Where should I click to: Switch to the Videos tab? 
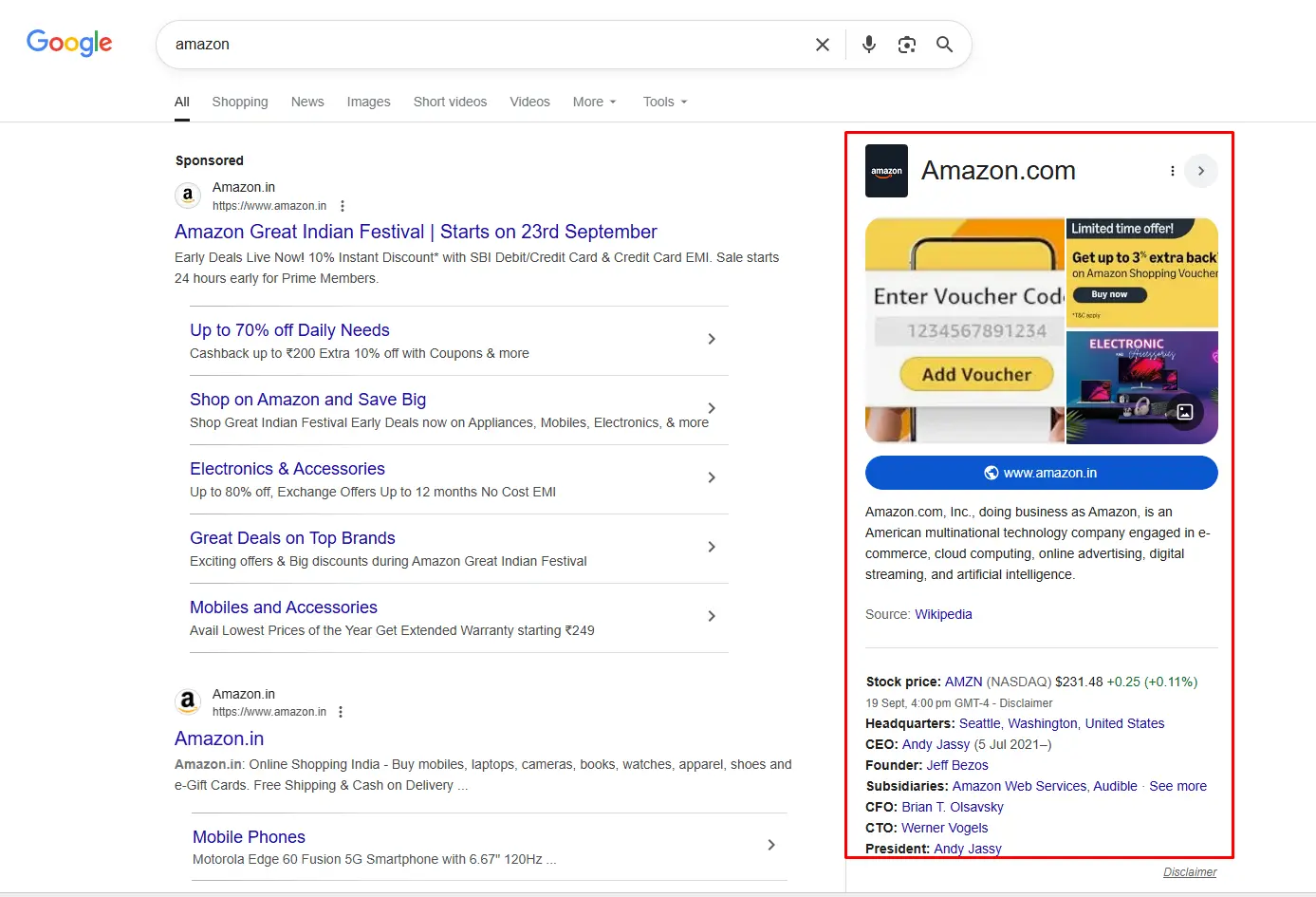[529, 102]
